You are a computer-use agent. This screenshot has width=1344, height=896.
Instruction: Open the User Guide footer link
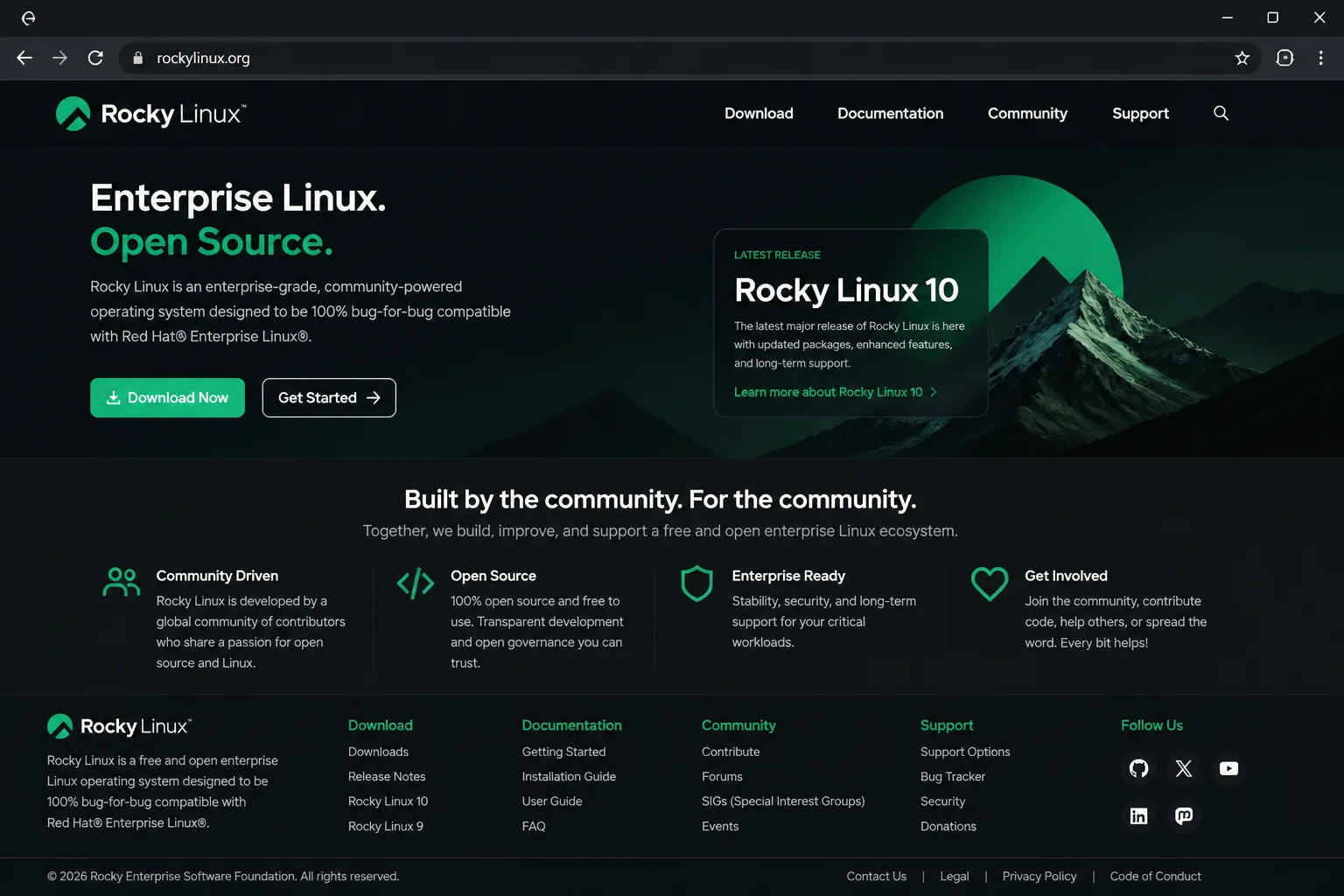(x=551, y=801)
